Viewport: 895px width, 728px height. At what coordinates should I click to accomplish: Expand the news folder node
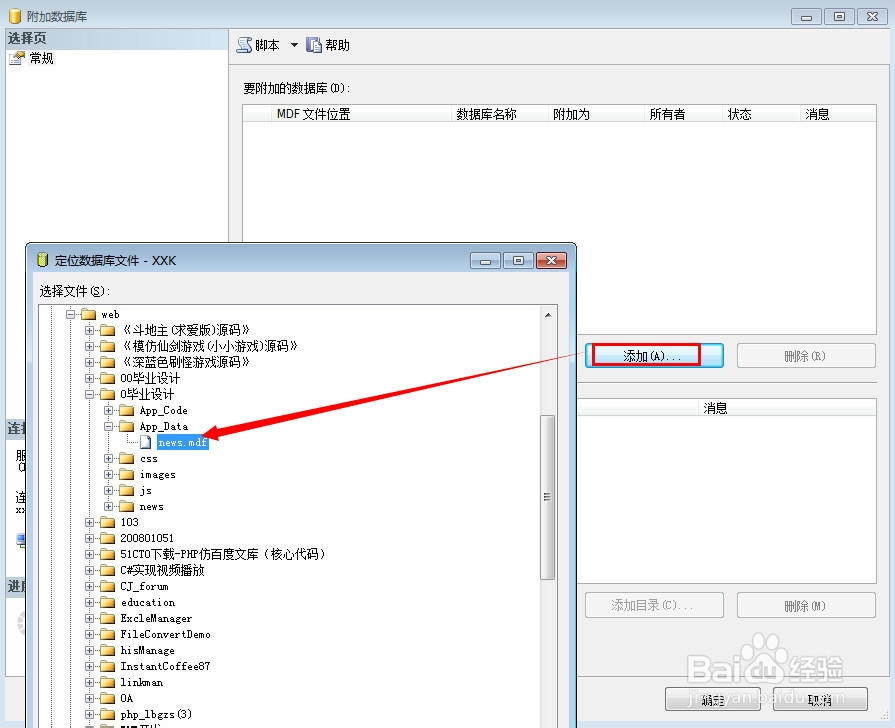click(108, 506)
